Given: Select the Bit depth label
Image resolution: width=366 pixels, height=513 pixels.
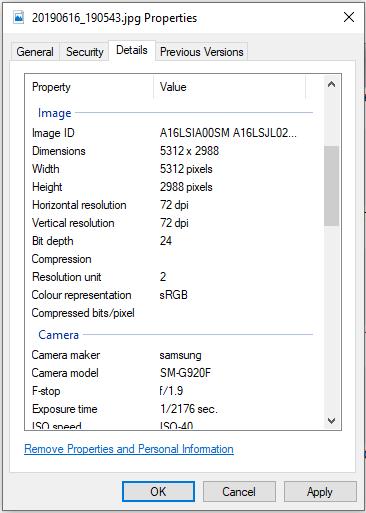Looking at the screenshot, I should pyautogui.click(x=53, y=241).
